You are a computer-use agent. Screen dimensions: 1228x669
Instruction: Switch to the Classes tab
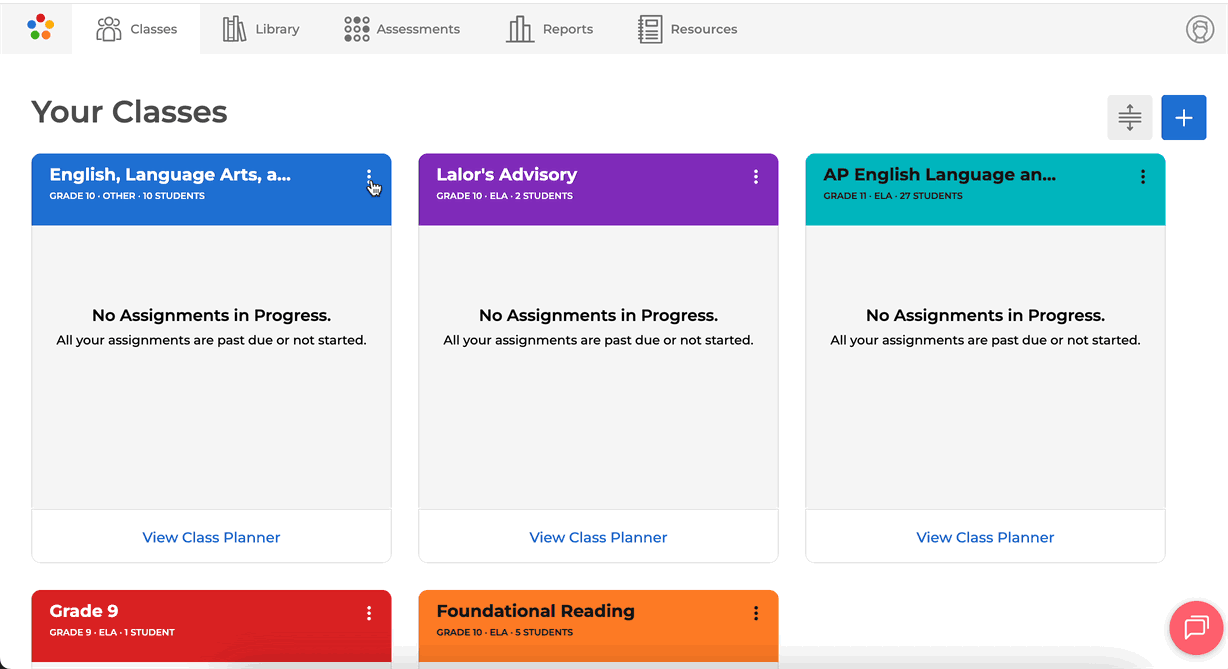click(137, 29)
